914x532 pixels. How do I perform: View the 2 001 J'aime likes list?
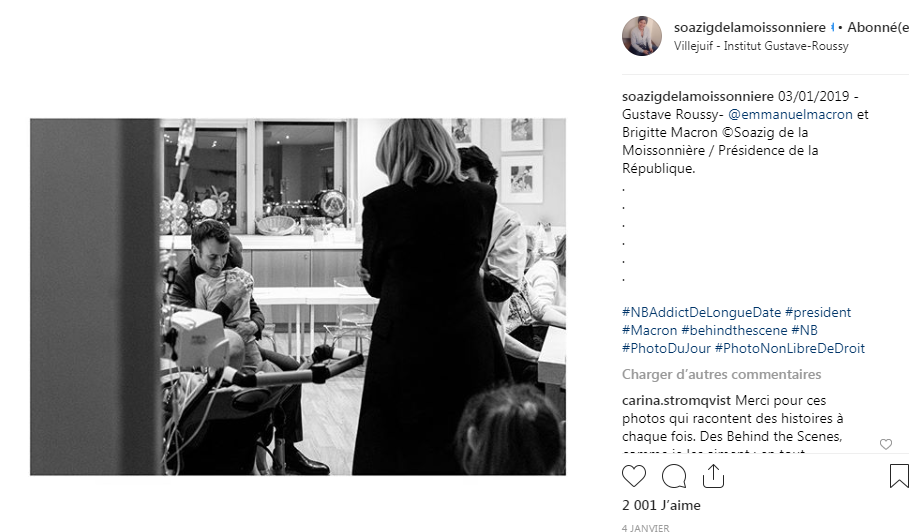tap(661, 505)
